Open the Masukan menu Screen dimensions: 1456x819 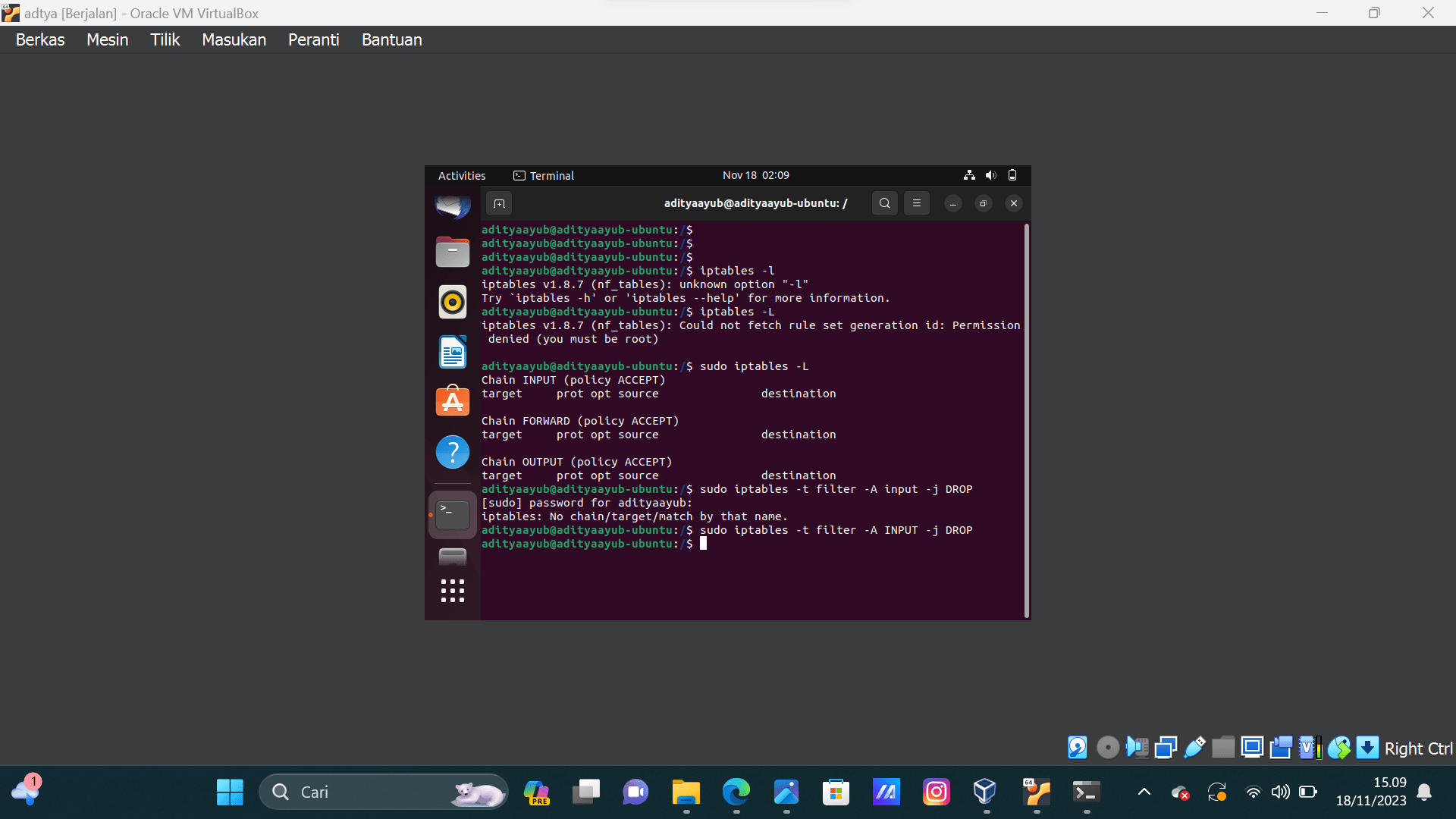tap(234, 39)
